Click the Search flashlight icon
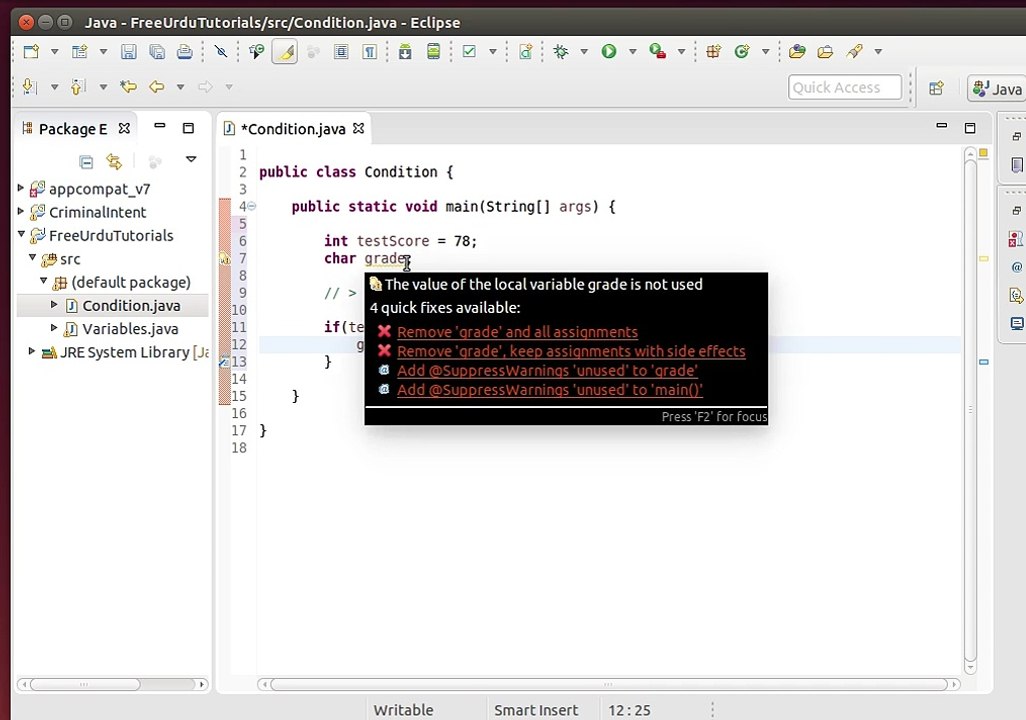The height and width of the screenshot is (720, 1026). (x=855, y=51)
